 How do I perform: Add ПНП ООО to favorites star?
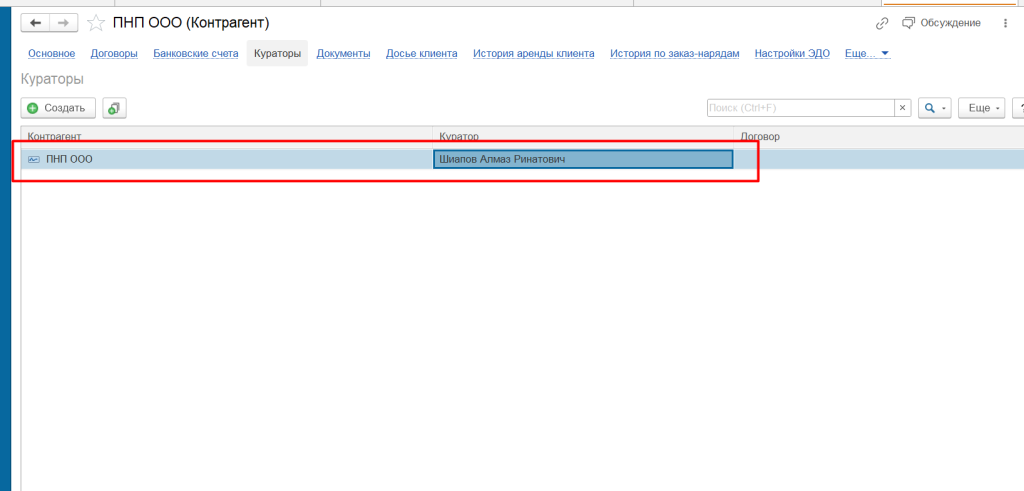click(x=96, y=24)
